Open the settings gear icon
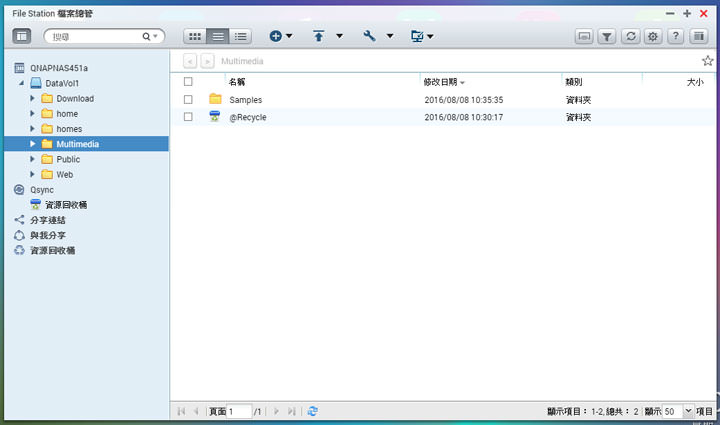720x425 pixels. tap(653, 36)
